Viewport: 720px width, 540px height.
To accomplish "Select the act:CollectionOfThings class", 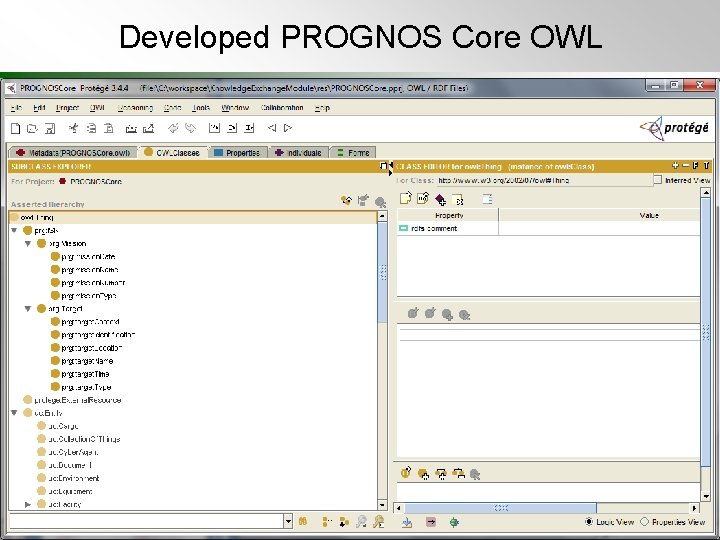I will [x=84, y=439].
